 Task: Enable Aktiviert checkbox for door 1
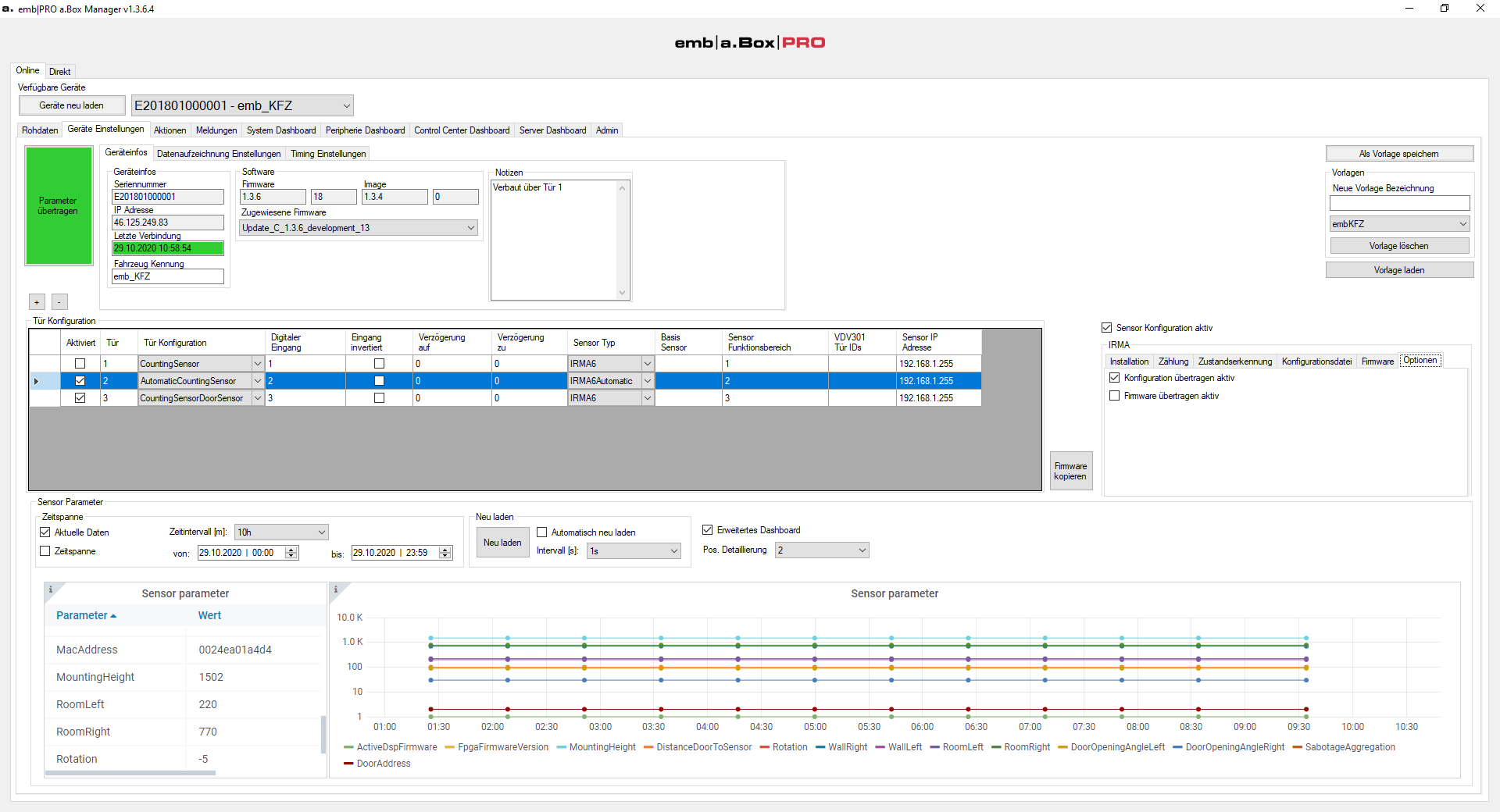click(x=80, y=364)
